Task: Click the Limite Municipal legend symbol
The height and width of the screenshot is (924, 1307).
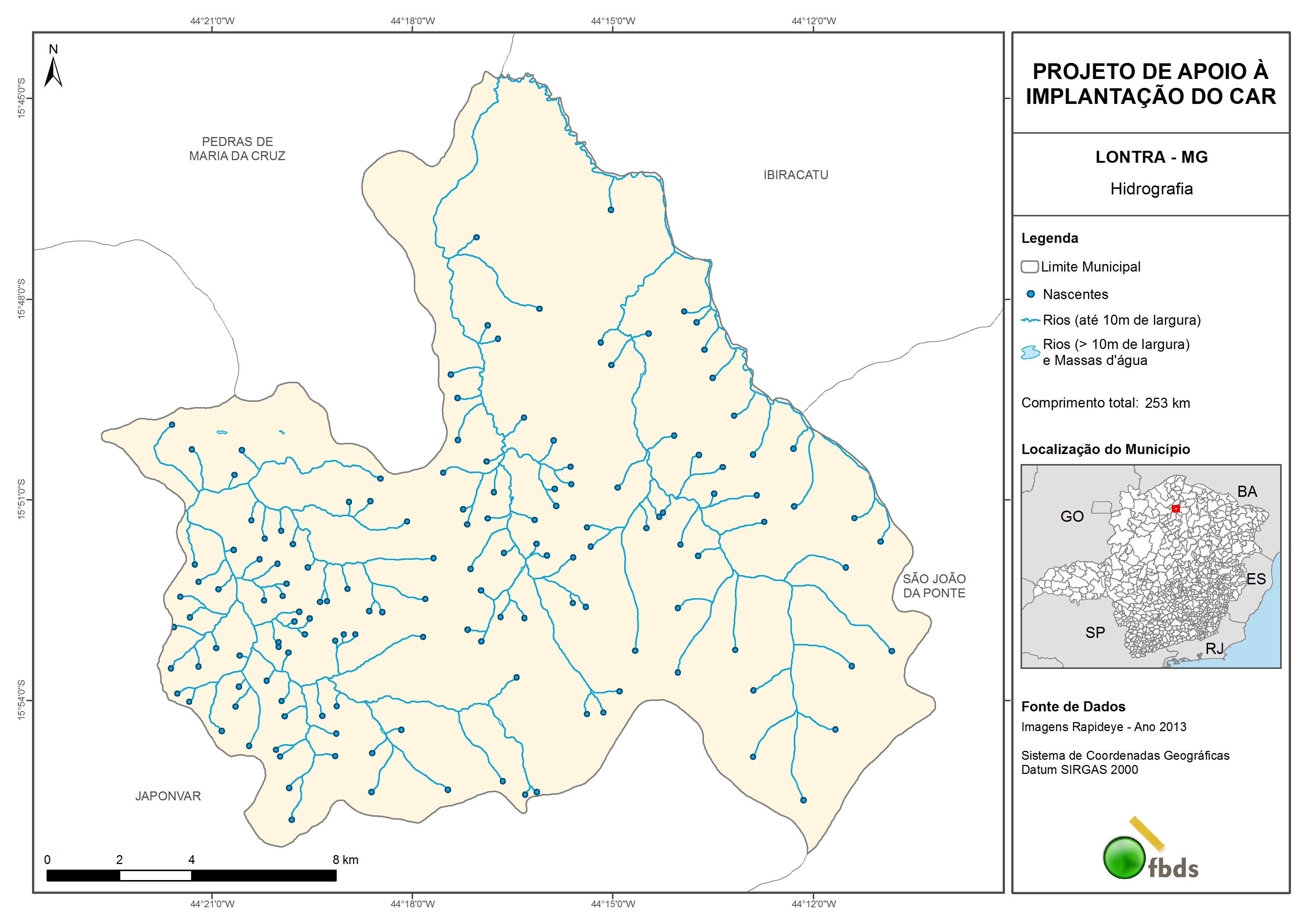Action: (x=1029, y=267)
